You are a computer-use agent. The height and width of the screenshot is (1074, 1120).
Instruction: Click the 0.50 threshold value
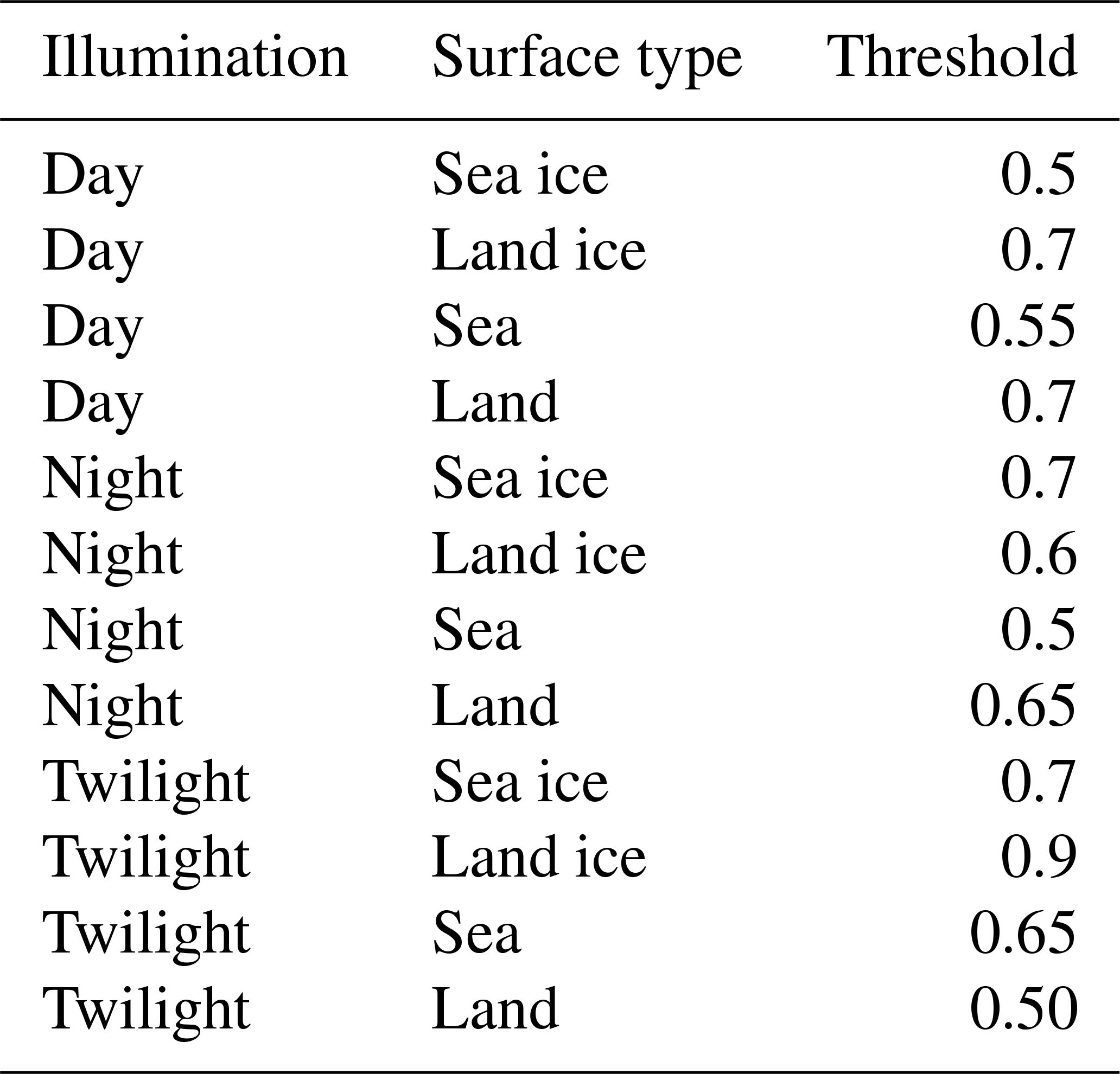1023,1009
